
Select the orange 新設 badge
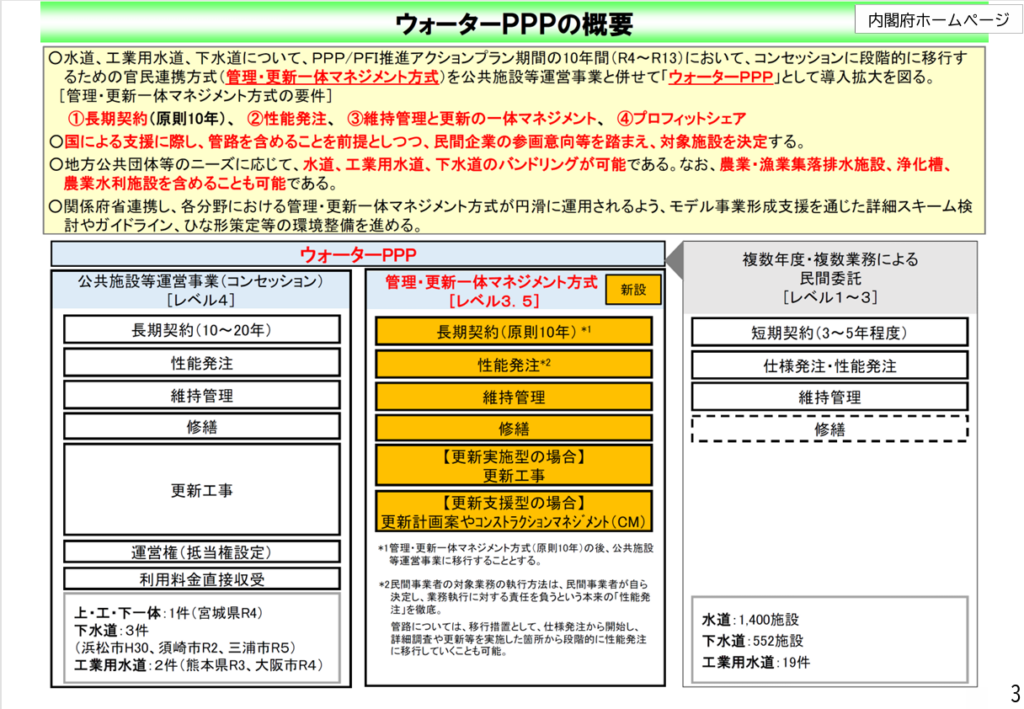633,290
